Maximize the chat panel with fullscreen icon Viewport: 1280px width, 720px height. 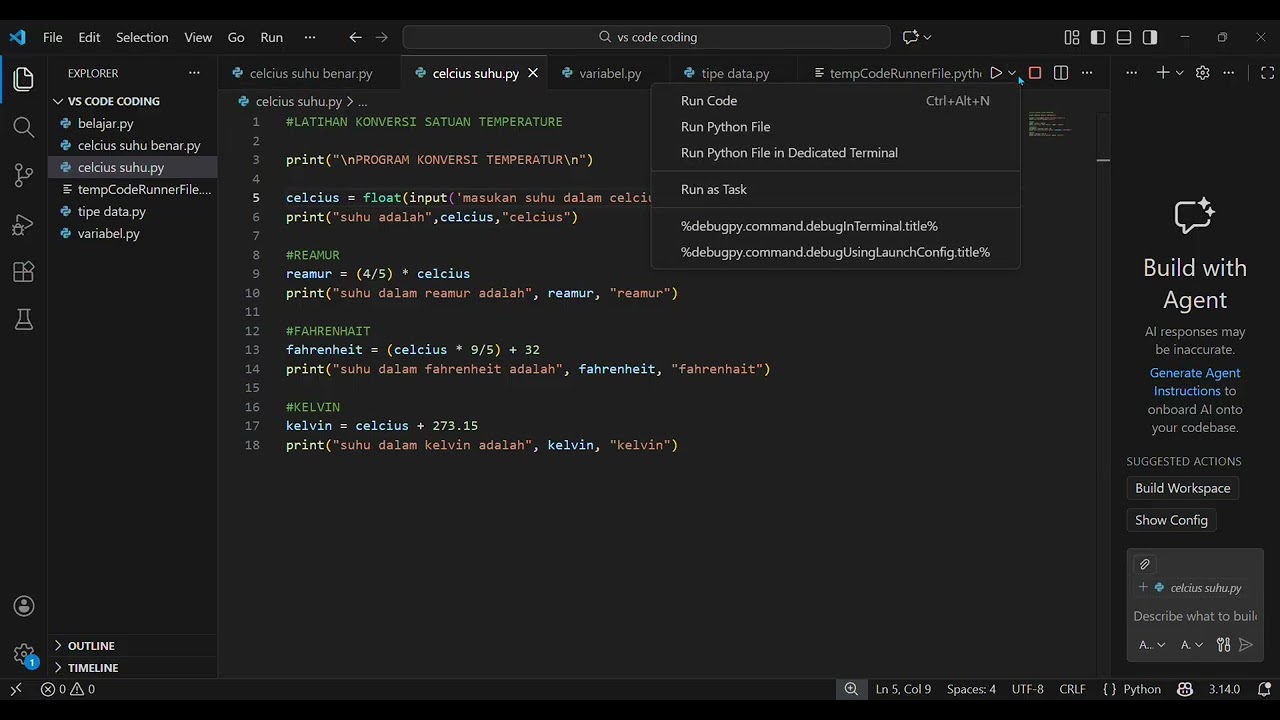click(x=1267, y=73)
